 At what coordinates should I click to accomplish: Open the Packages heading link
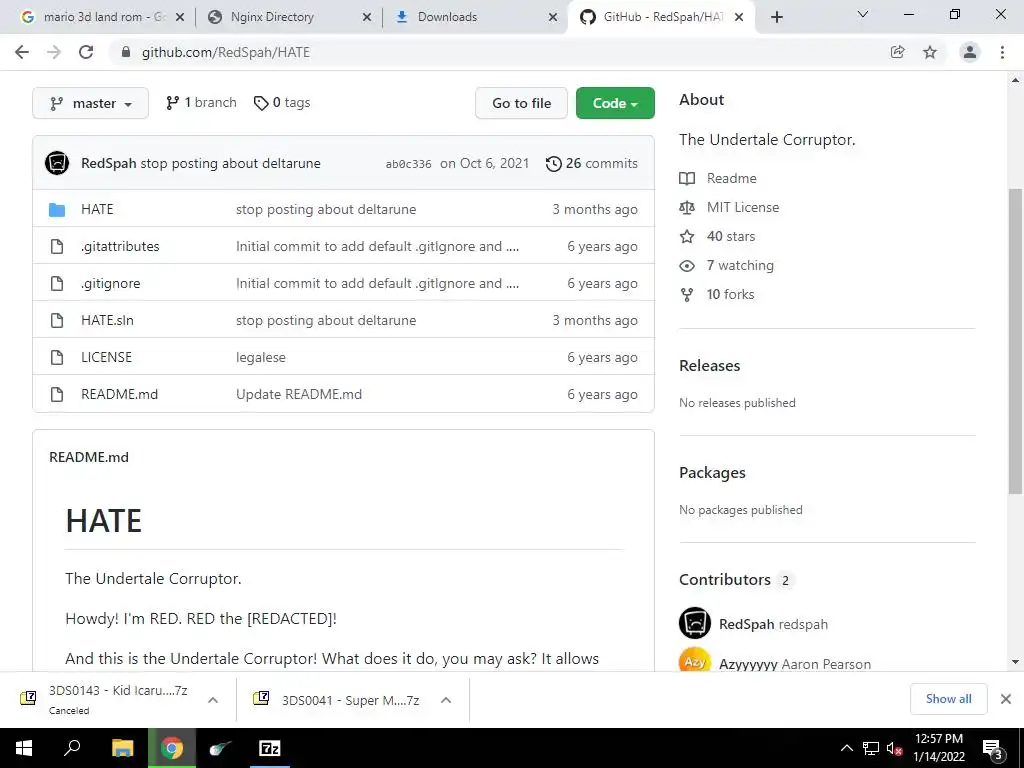point(712,473)
